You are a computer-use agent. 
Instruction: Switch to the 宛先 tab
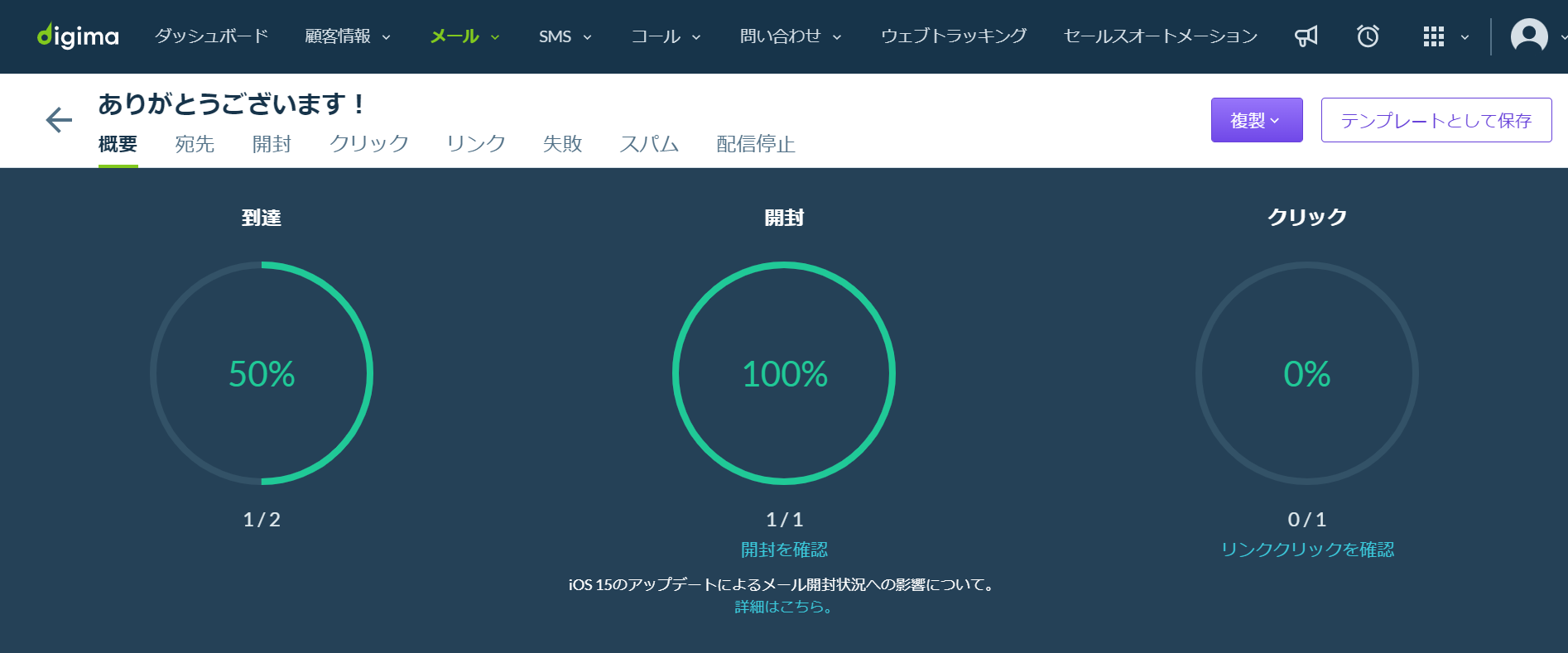point(195,144)
